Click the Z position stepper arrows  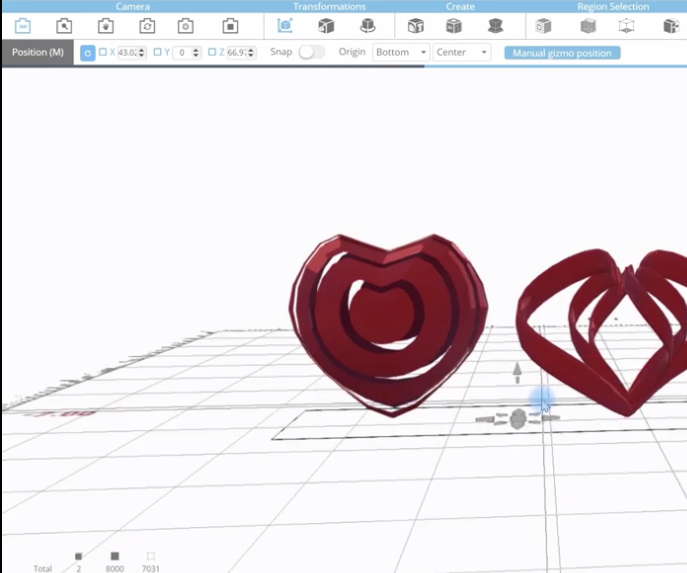click(x=251, y=53)
